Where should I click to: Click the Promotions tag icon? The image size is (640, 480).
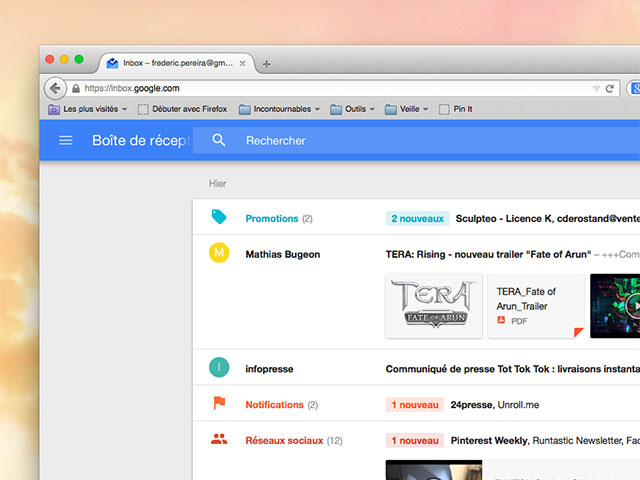[219, 217]
